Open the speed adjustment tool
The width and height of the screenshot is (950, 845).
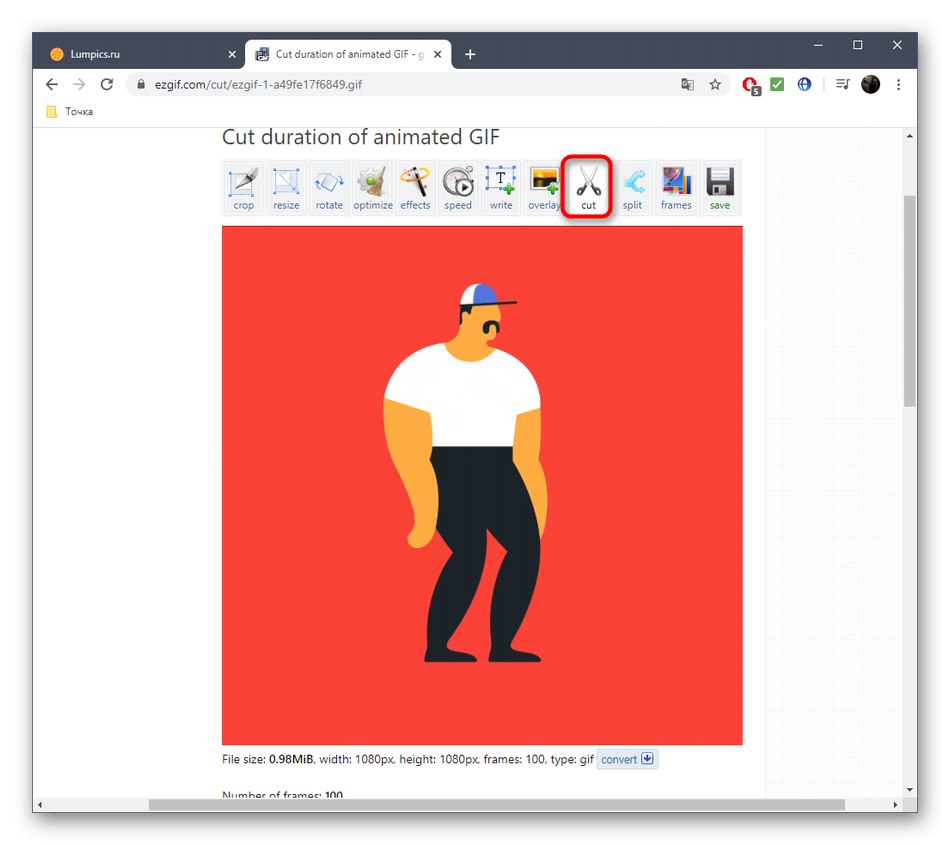coord(458,187)
